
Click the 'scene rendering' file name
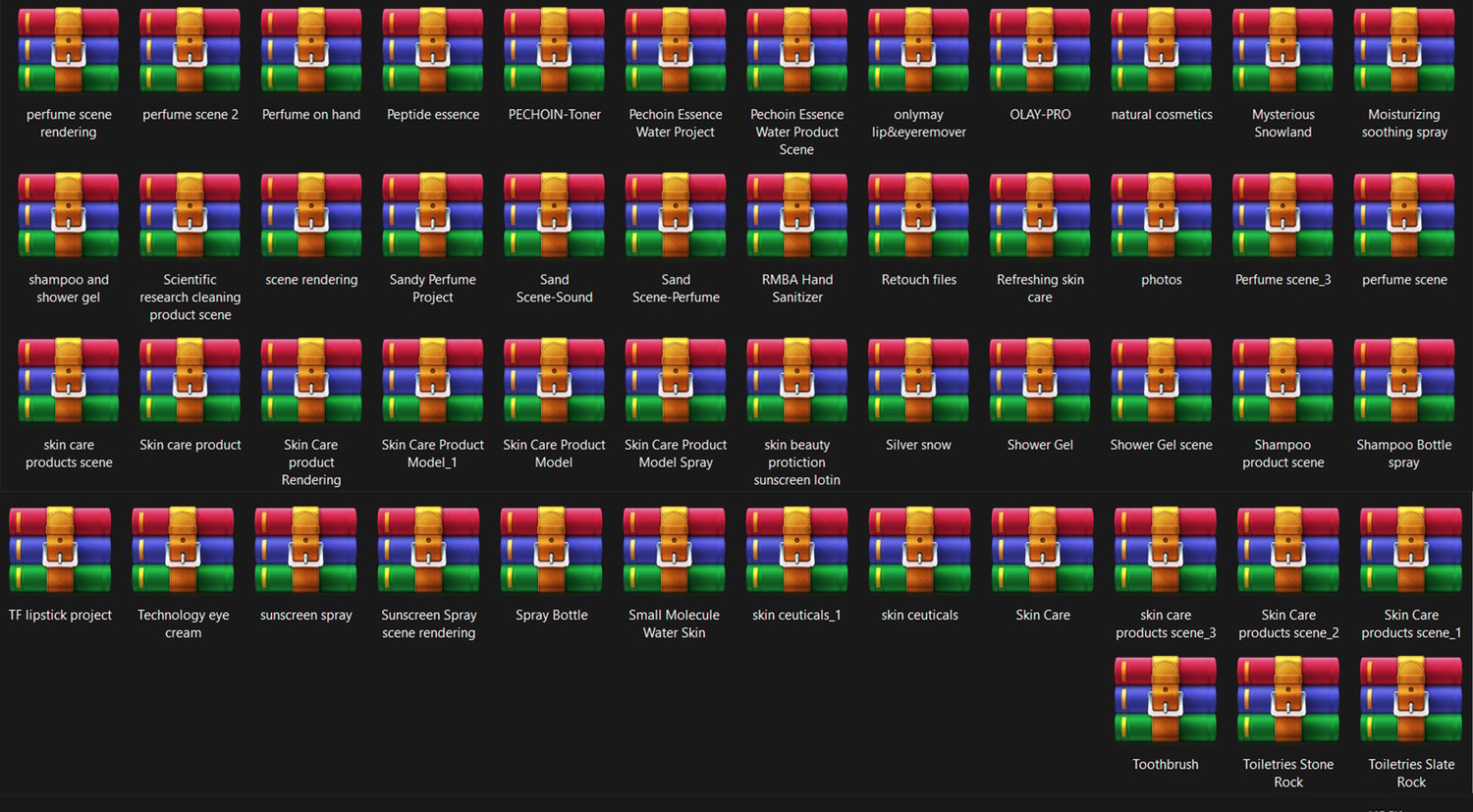(311, 280)
